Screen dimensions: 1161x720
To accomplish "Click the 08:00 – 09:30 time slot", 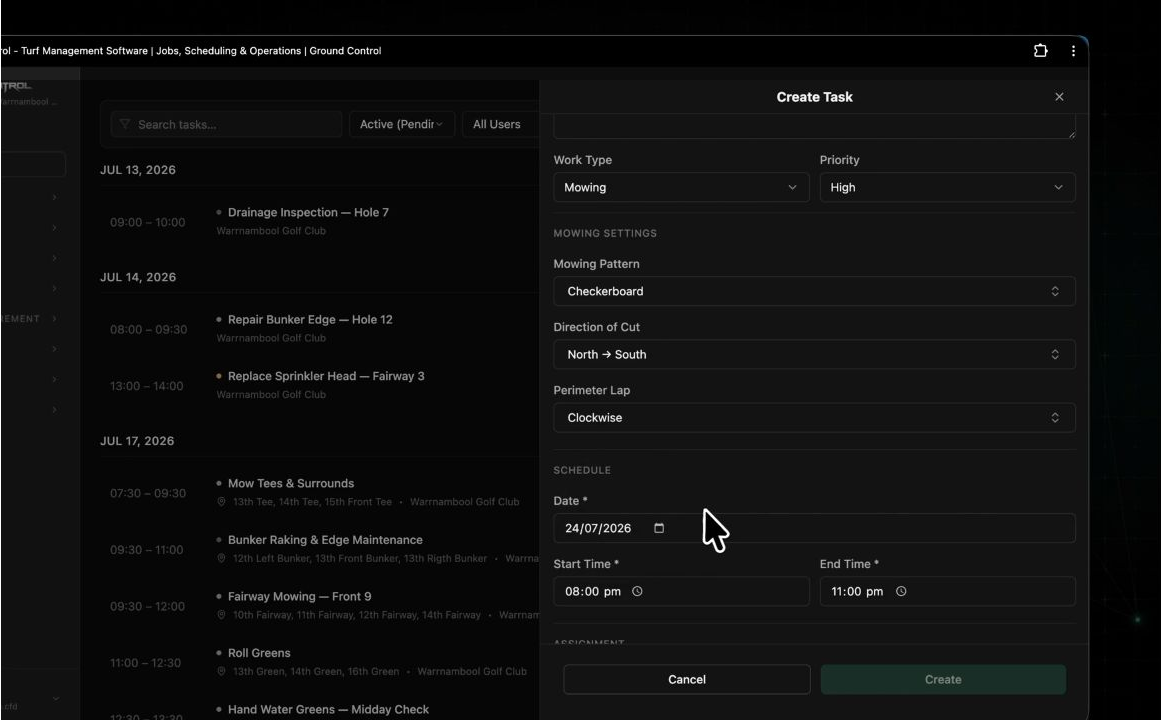I will click(x=148, y=330).
